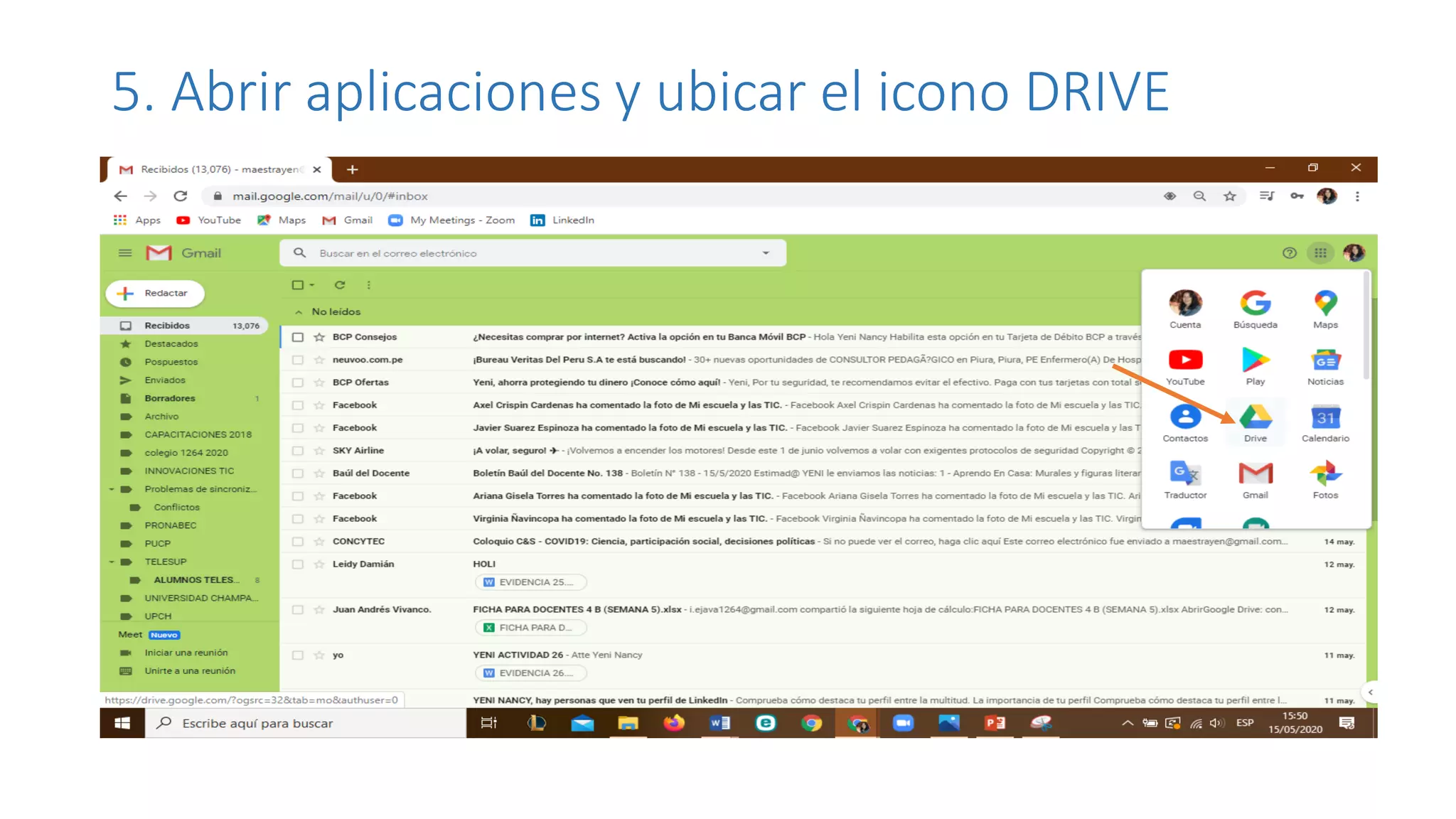The width and height of the screenshot is (1456, 819).
Task: Click the browser address bar URL
Action: (330, 196)
